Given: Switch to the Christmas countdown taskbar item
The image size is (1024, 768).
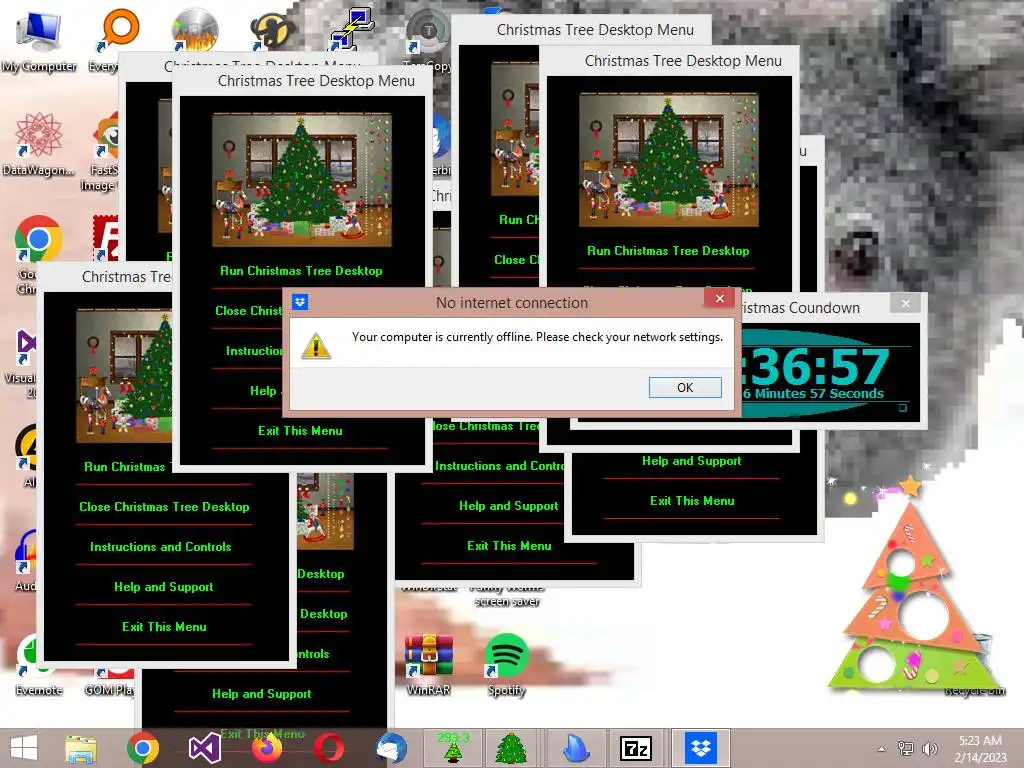Looking at the screenshot, I should click(453, 748).
